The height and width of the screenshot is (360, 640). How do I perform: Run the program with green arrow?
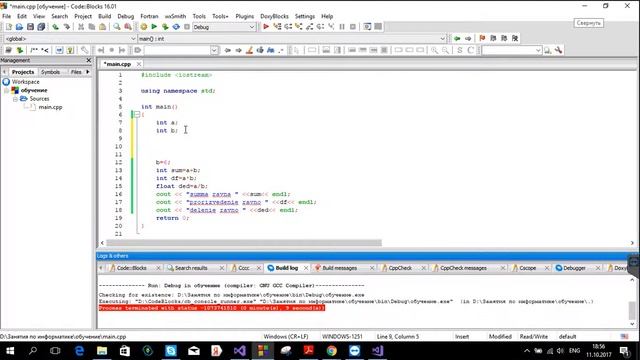154,27
